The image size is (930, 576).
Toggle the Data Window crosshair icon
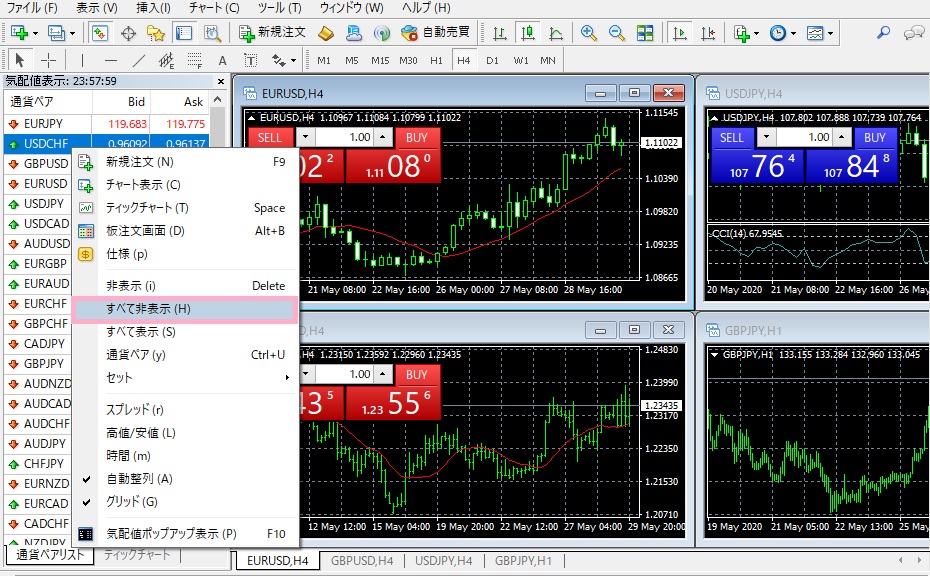point(128,33)
